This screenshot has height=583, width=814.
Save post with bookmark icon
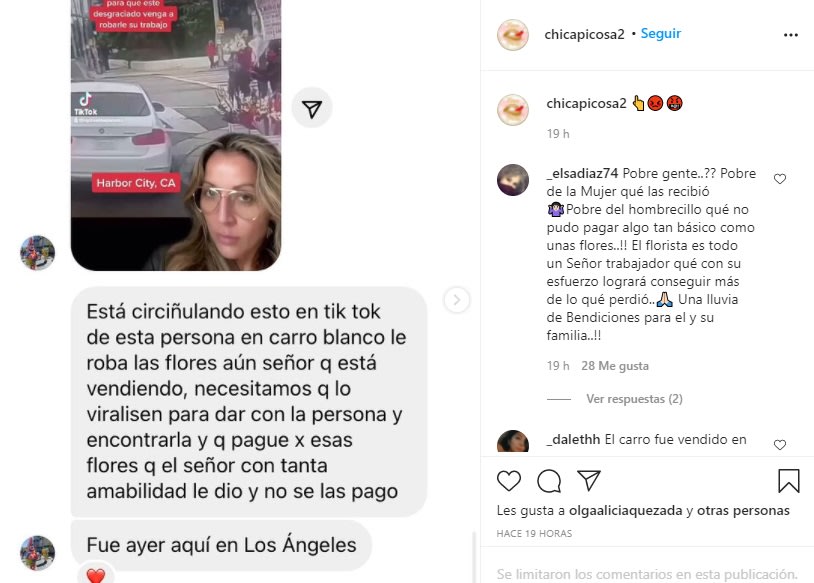click(x=789, y=481)
